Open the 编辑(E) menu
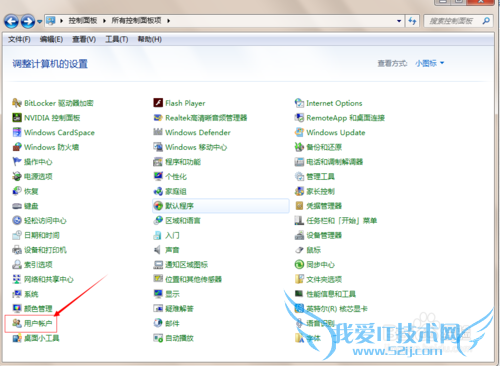 [51, 39]
